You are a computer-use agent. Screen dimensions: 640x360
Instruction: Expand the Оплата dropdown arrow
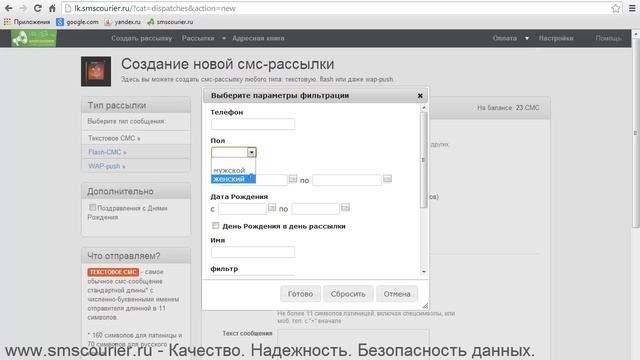pos(527,38)
